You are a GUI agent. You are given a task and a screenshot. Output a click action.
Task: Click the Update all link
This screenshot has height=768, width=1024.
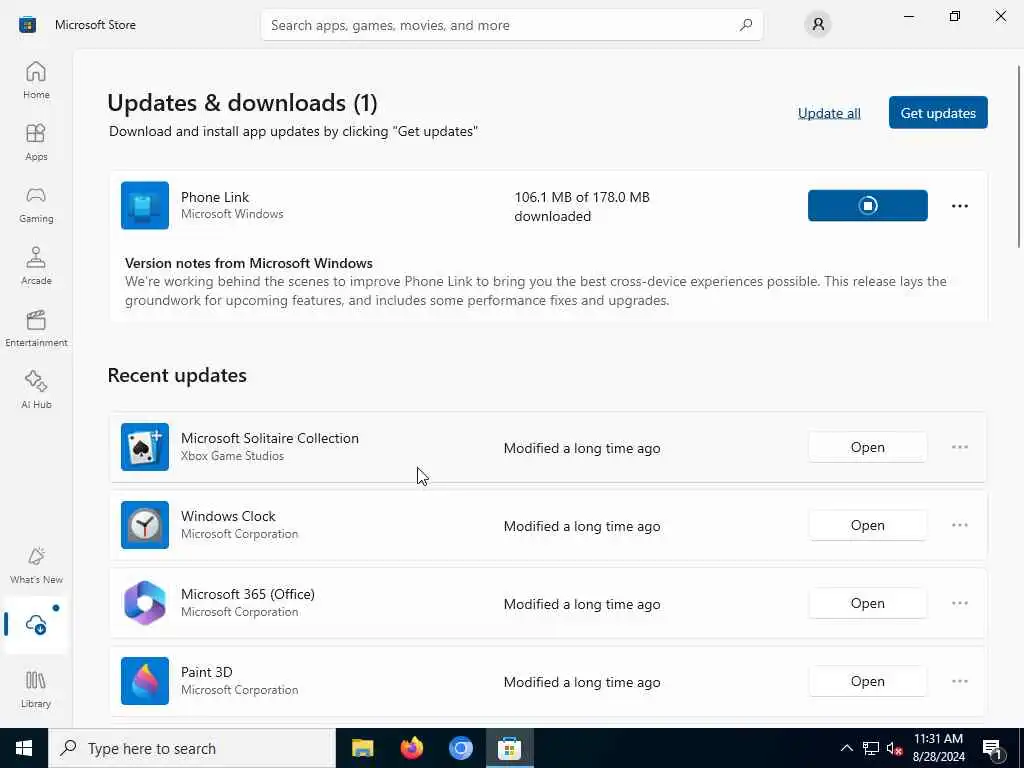829,113
